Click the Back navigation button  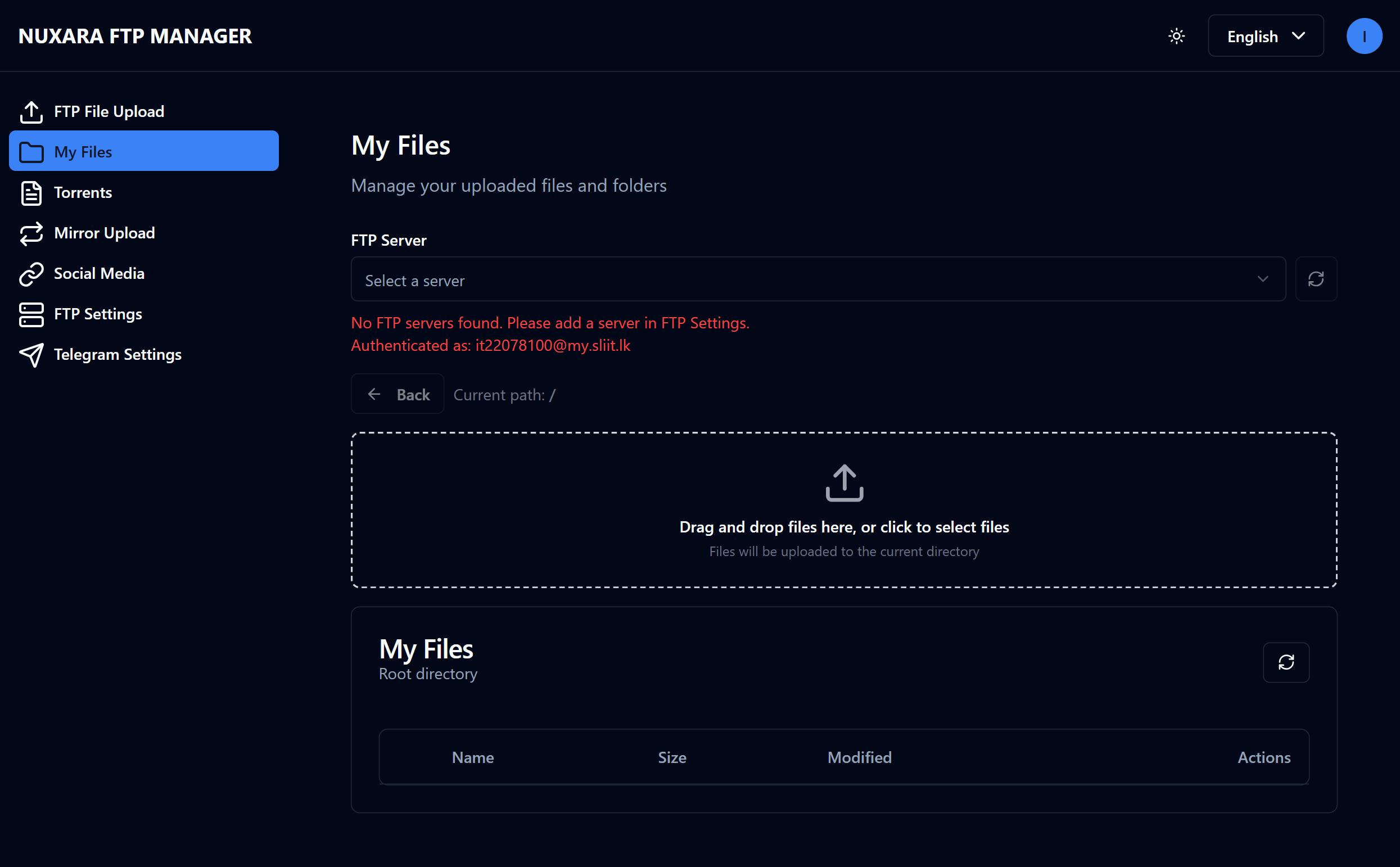[x=398, y=394]
